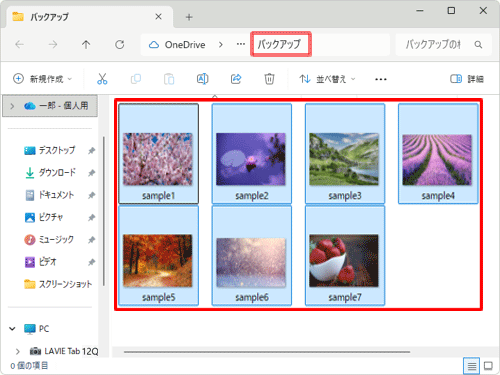Click the Cut scissors icon

pos(102,79)
